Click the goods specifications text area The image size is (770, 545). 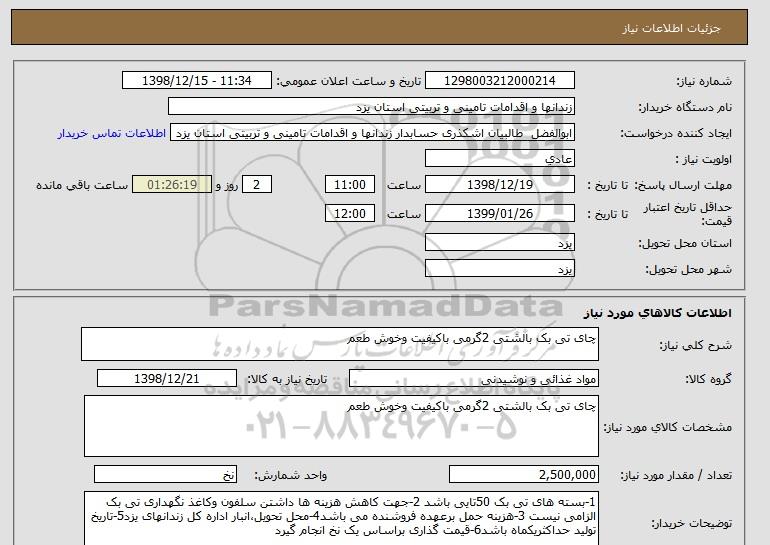point(341,426)
